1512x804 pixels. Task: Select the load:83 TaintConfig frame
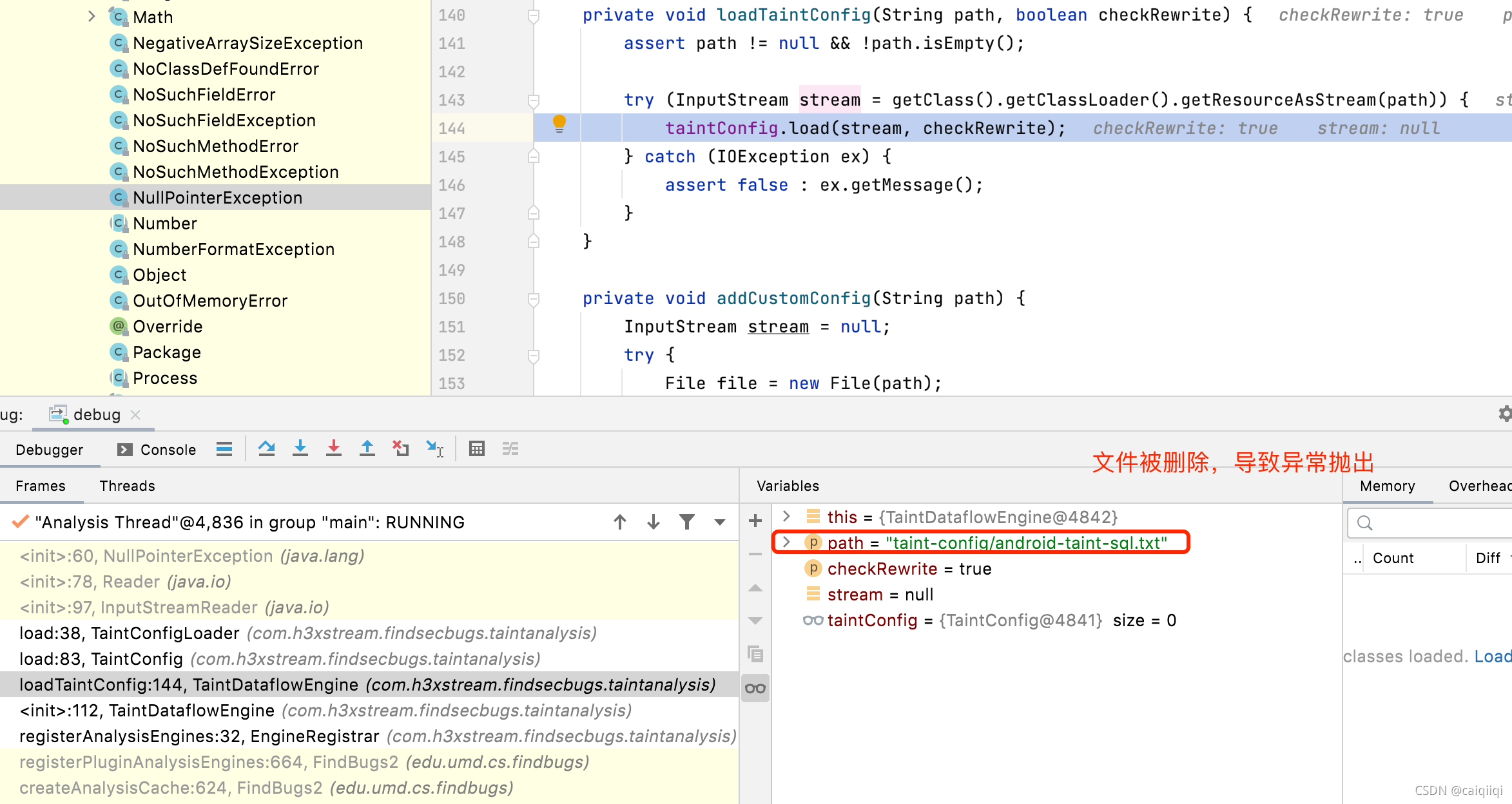click(369, 658)
